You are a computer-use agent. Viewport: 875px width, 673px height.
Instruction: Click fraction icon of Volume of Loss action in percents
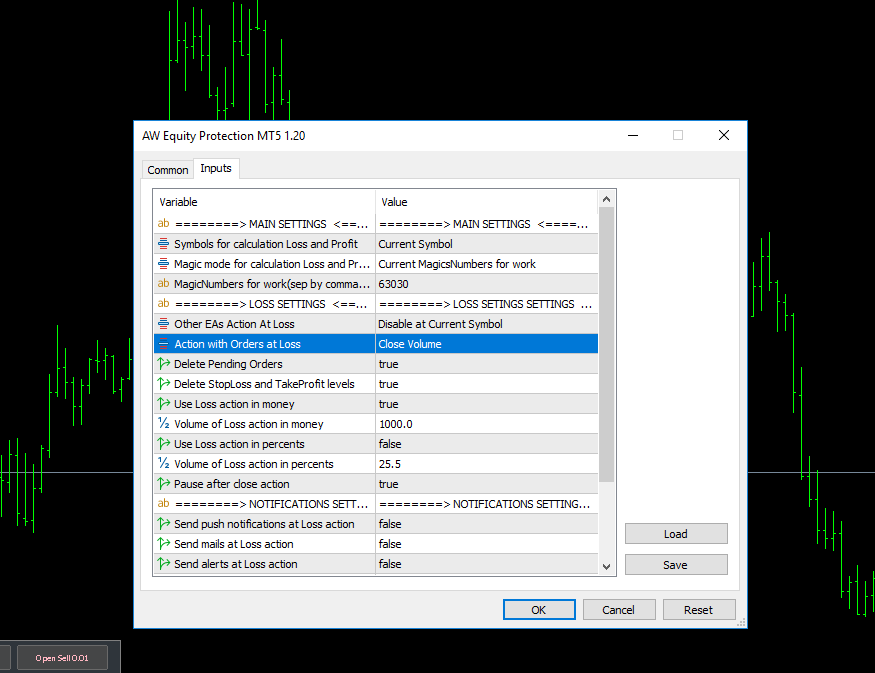(164, 464)
